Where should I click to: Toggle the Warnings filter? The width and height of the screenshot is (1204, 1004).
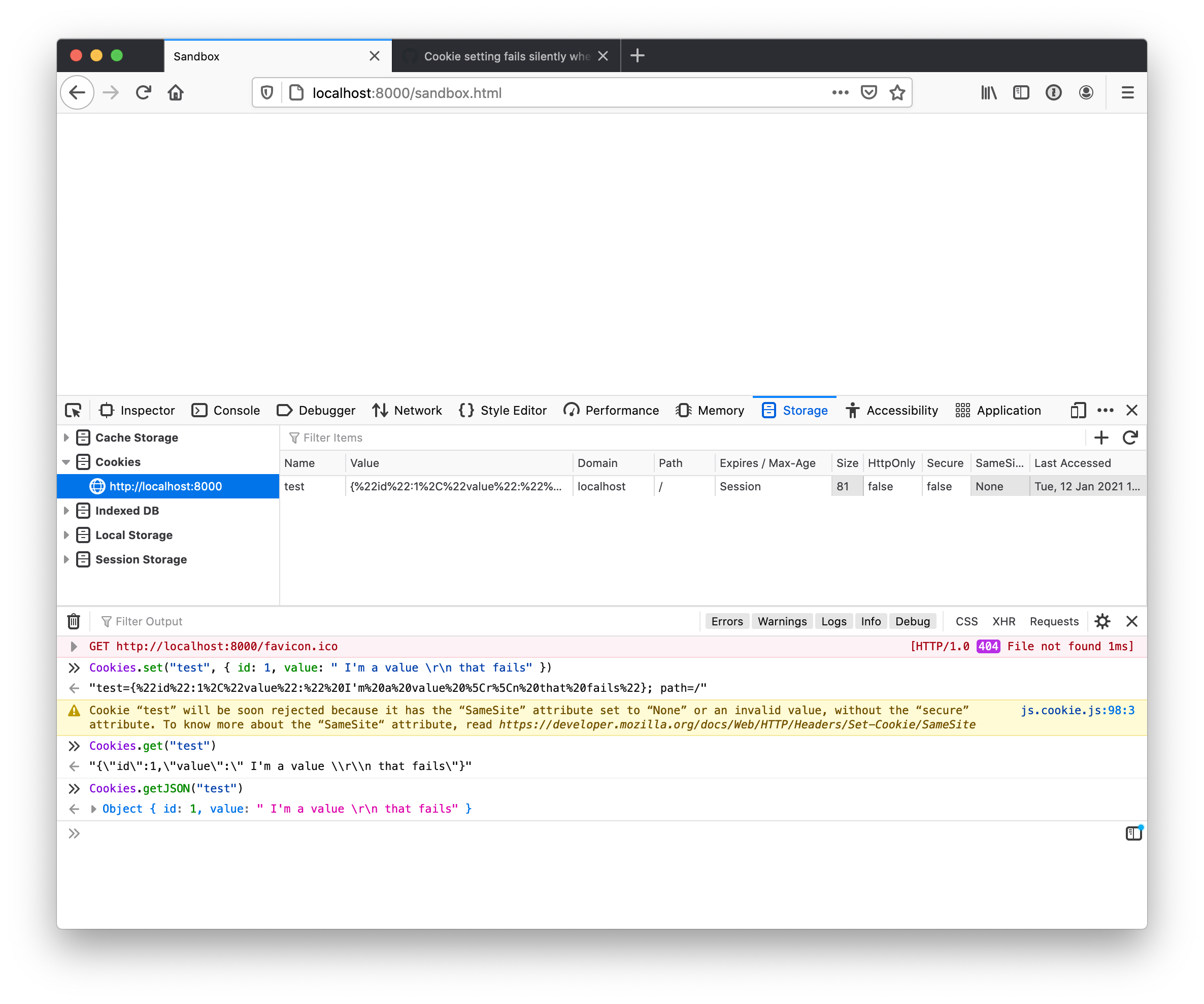pyautogui.click(x=782, y=622)
